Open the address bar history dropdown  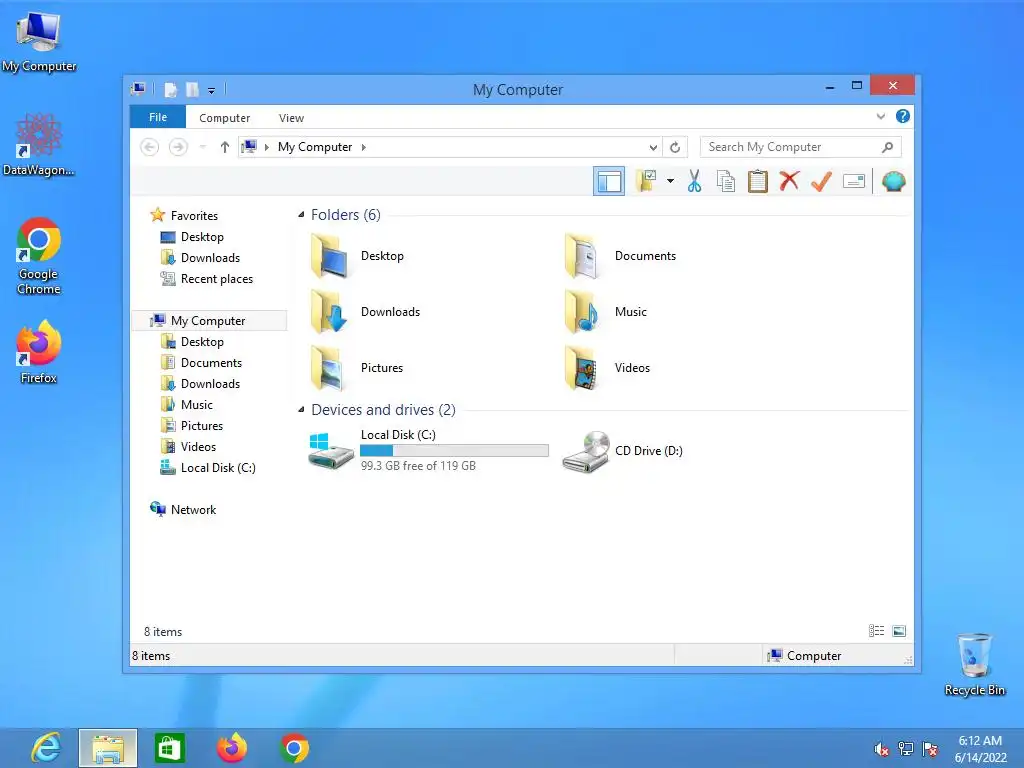tap(652, 148)
